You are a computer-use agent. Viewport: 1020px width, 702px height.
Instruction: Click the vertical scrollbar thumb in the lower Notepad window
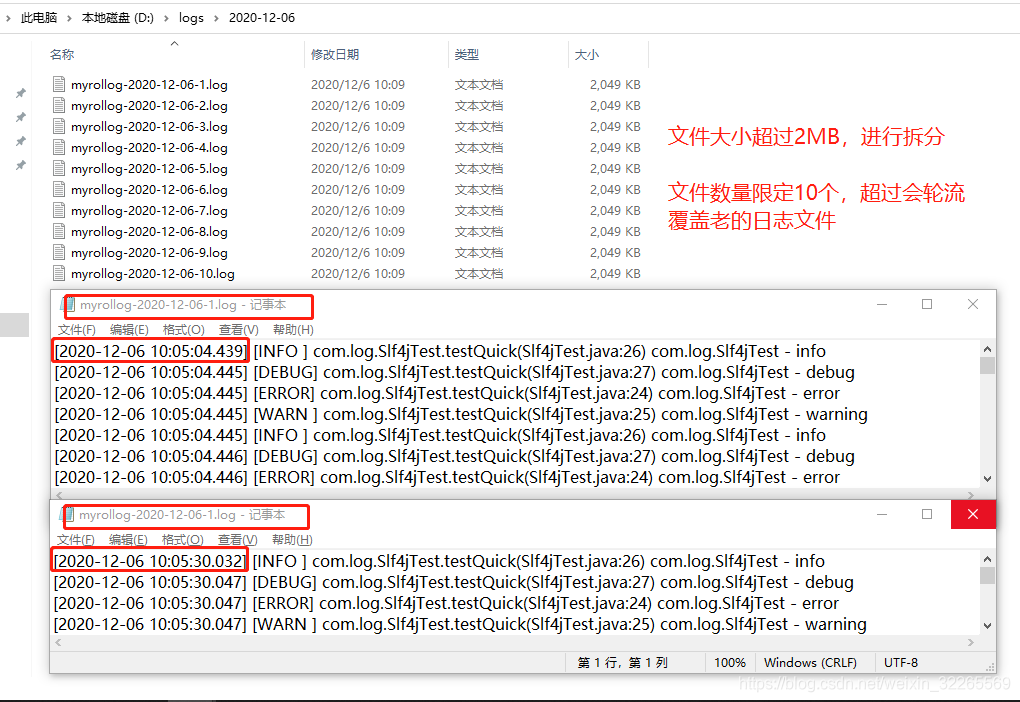(x=987, y=576)
